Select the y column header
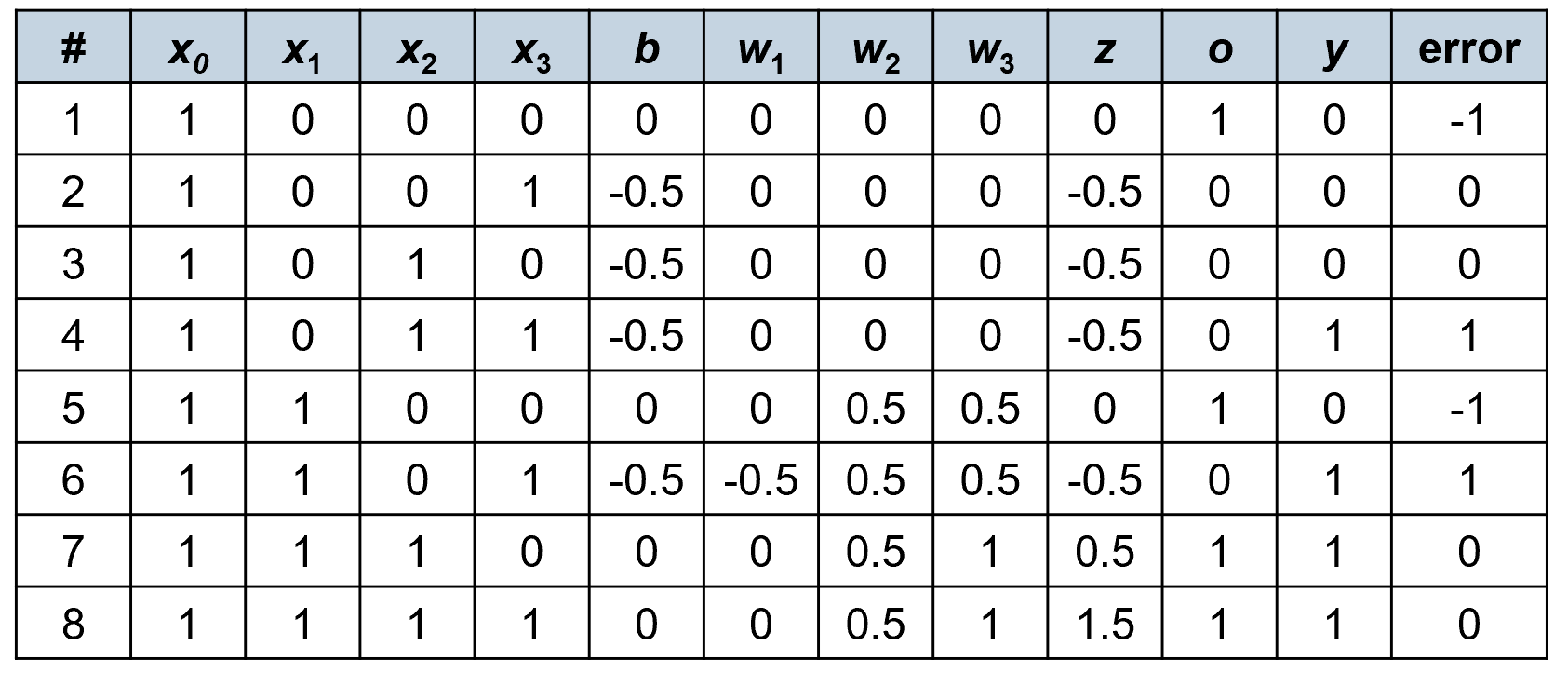The image size is (1568, 673). pos(1333,50)
